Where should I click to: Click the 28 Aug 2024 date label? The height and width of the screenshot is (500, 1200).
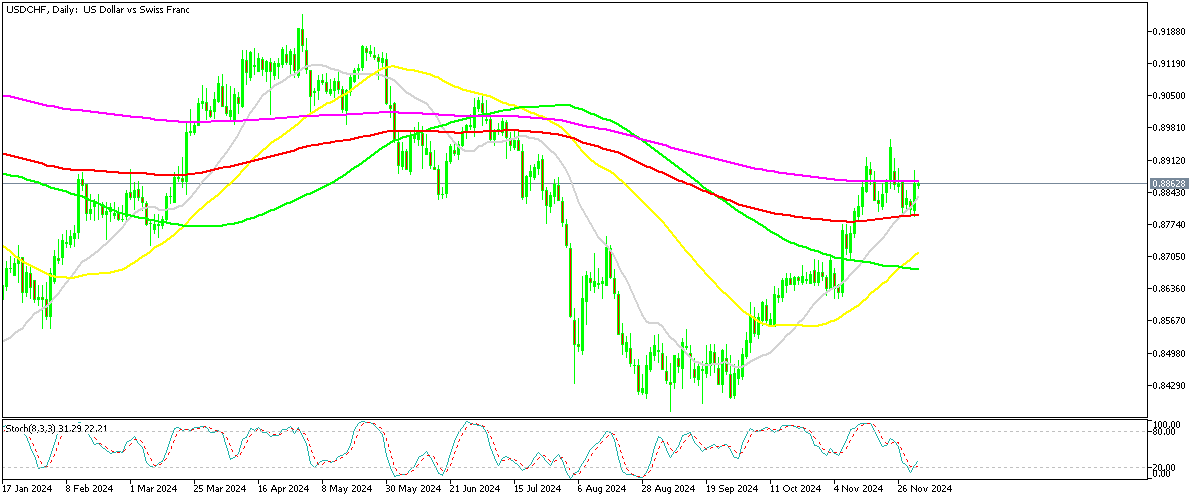click(668, 489)
